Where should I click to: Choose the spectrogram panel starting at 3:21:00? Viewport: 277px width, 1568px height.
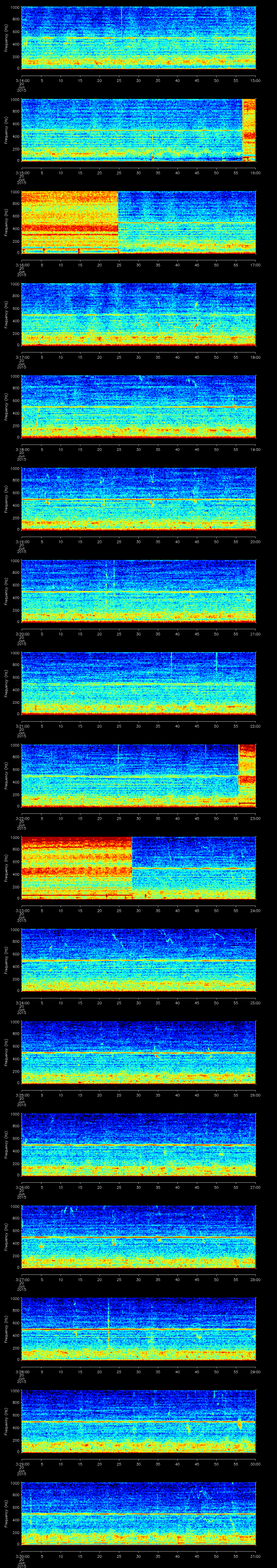139,683
